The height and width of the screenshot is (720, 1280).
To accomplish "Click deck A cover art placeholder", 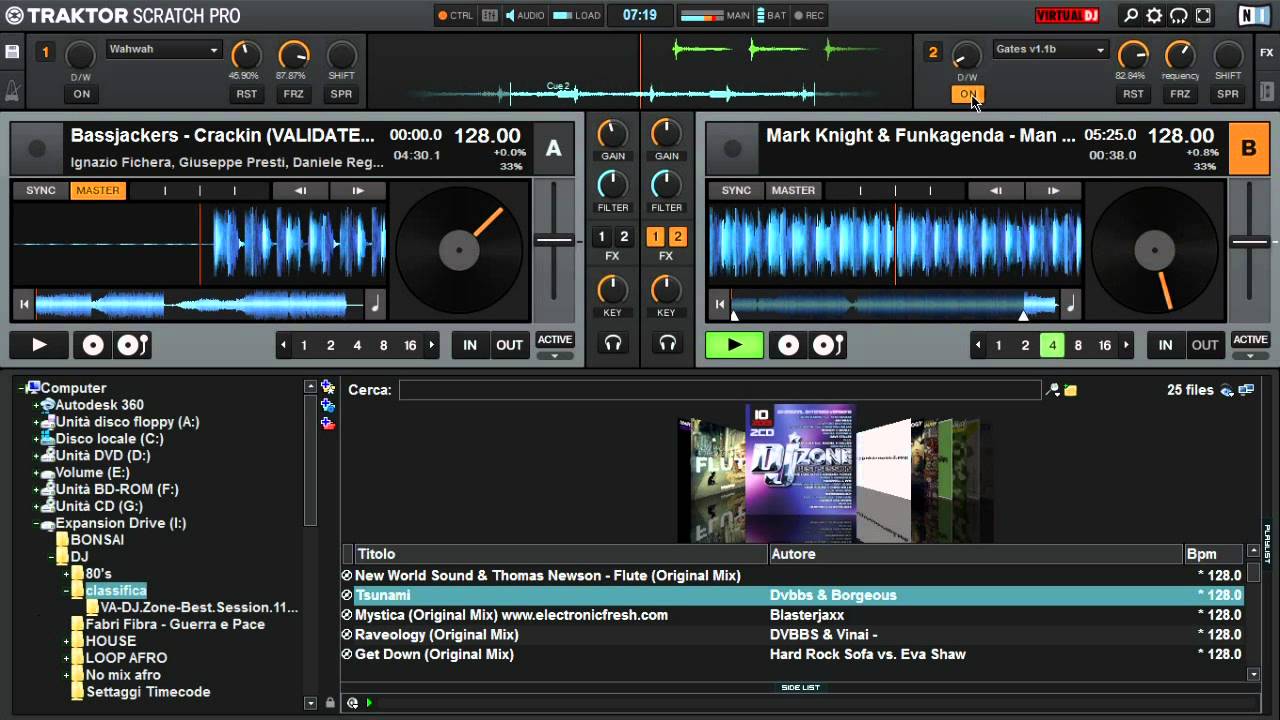I will point(37,149).
